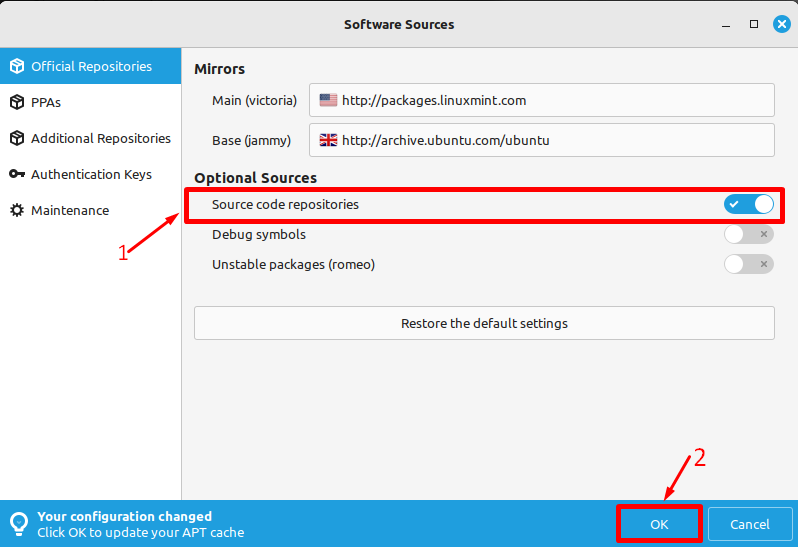
Task: Click the Cancel button
Action: coord(749,524)
